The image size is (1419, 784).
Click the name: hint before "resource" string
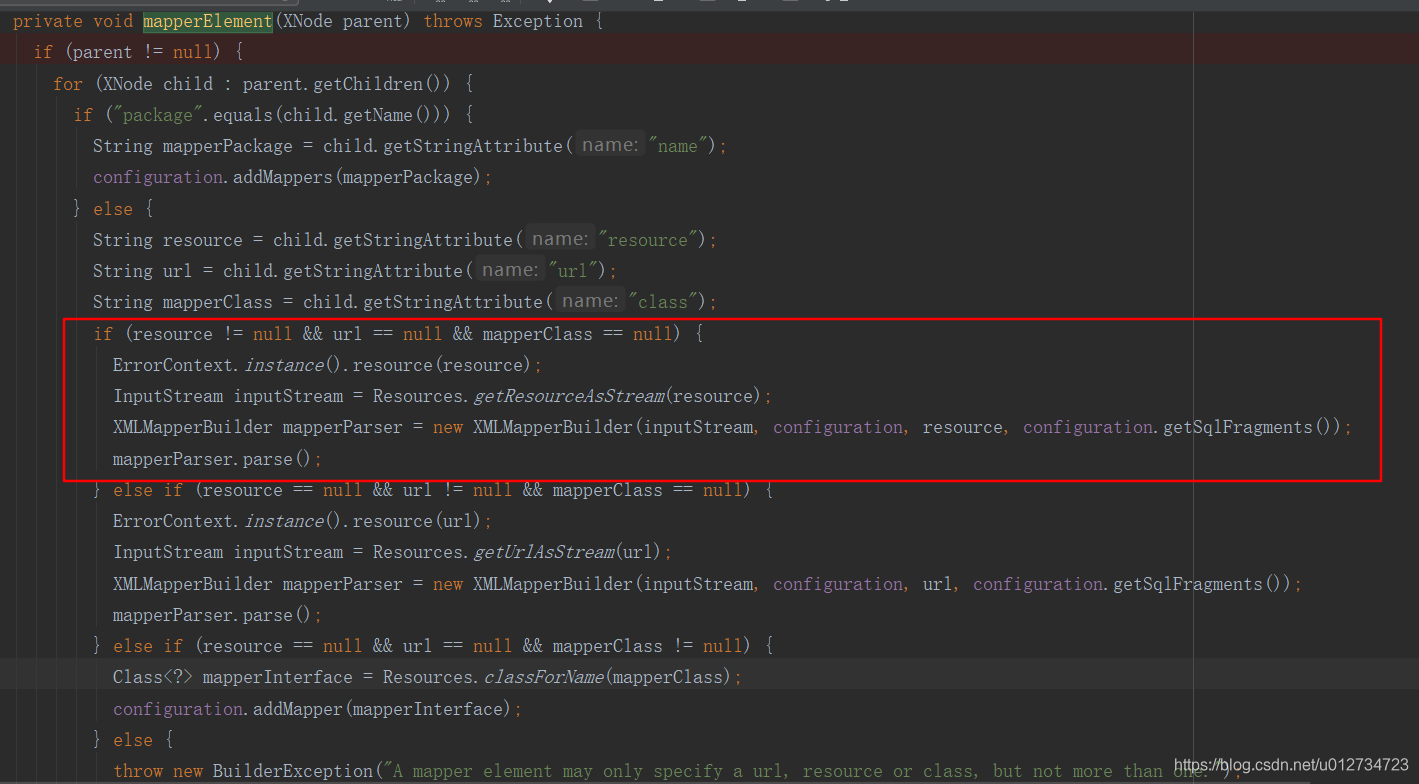point(558,239)
